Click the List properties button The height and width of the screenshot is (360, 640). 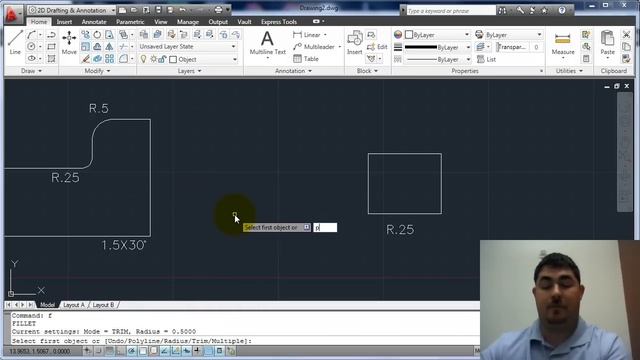pos(487,59)
